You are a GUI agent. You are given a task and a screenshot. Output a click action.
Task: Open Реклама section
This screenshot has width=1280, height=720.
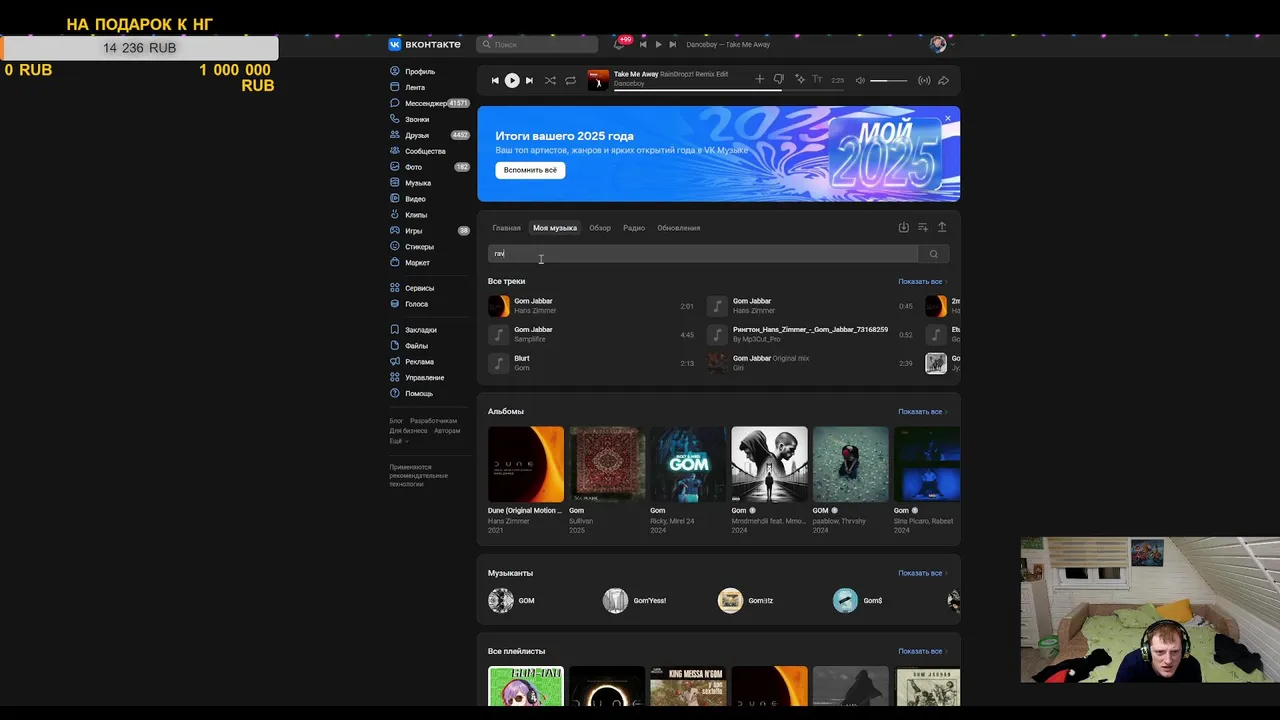[419, 362]
